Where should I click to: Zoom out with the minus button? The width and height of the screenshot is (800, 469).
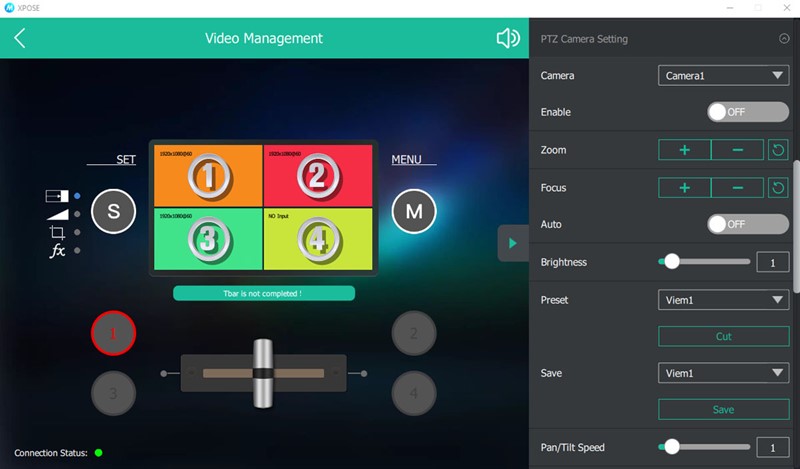(x=737, y=150)
